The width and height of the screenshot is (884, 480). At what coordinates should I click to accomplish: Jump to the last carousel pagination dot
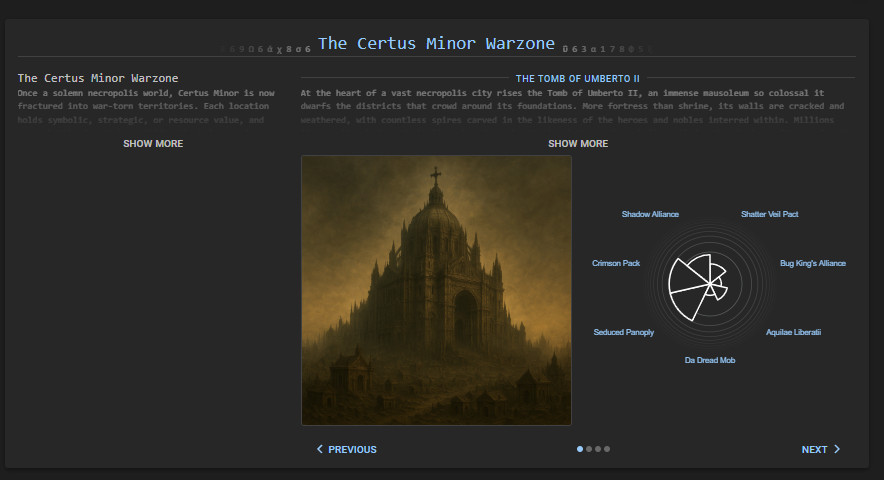[607, 449]
